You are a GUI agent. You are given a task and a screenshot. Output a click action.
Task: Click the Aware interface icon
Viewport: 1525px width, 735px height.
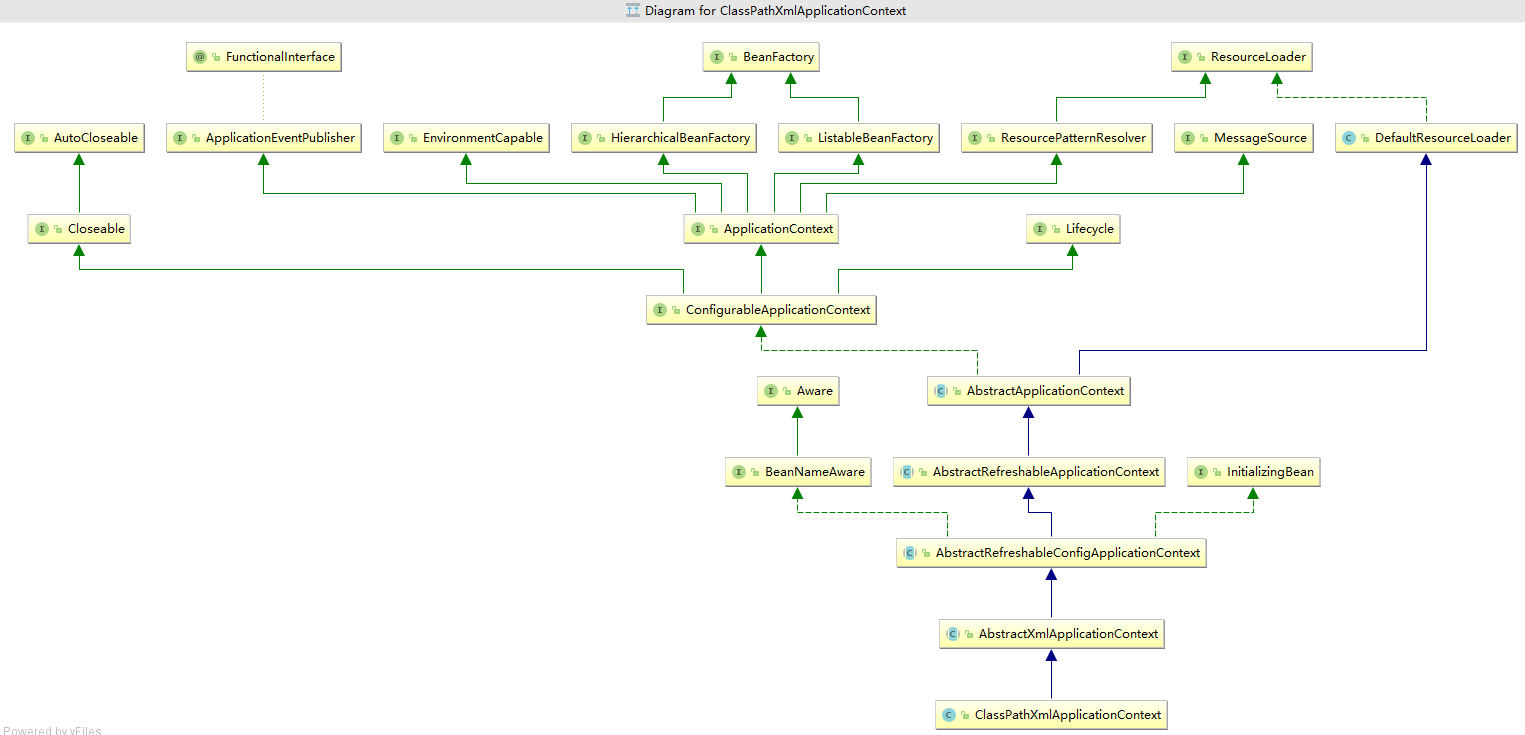coord(771,391)
